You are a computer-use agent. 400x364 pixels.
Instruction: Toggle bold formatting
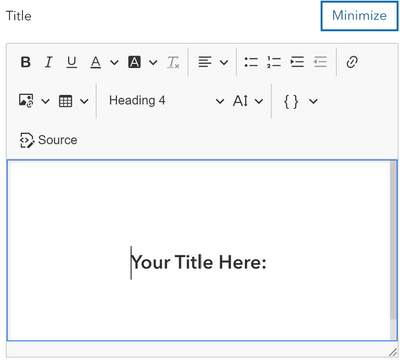click(x=26, y=62)
